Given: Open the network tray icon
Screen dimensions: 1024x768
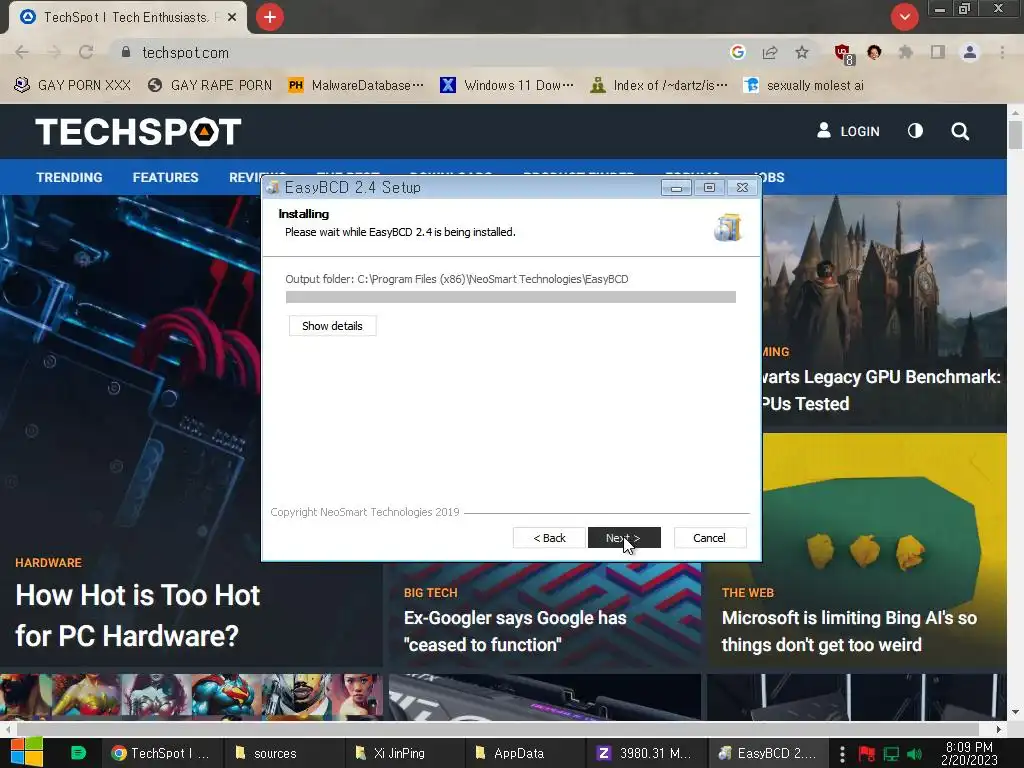Looking at the screenshot, I should (x=891, y=754).
